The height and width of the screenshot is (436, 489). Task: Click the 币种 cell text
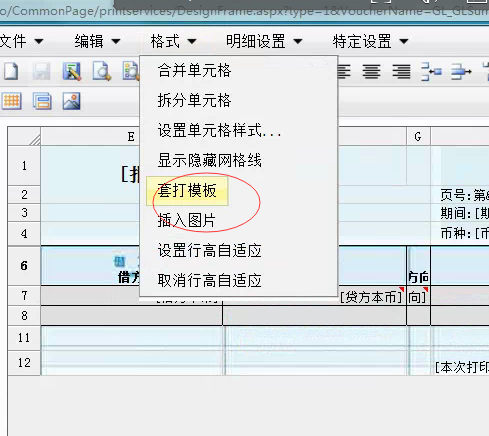click(x=464, y=233)
